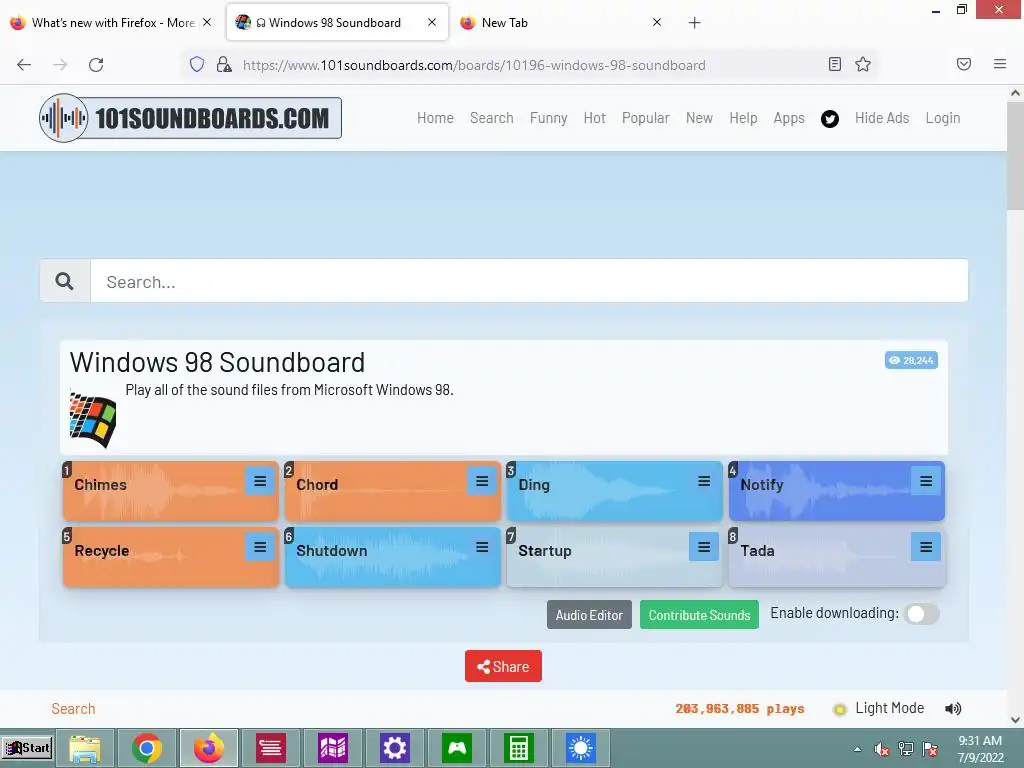Open the Hot nav link

[x=594, y=118]
